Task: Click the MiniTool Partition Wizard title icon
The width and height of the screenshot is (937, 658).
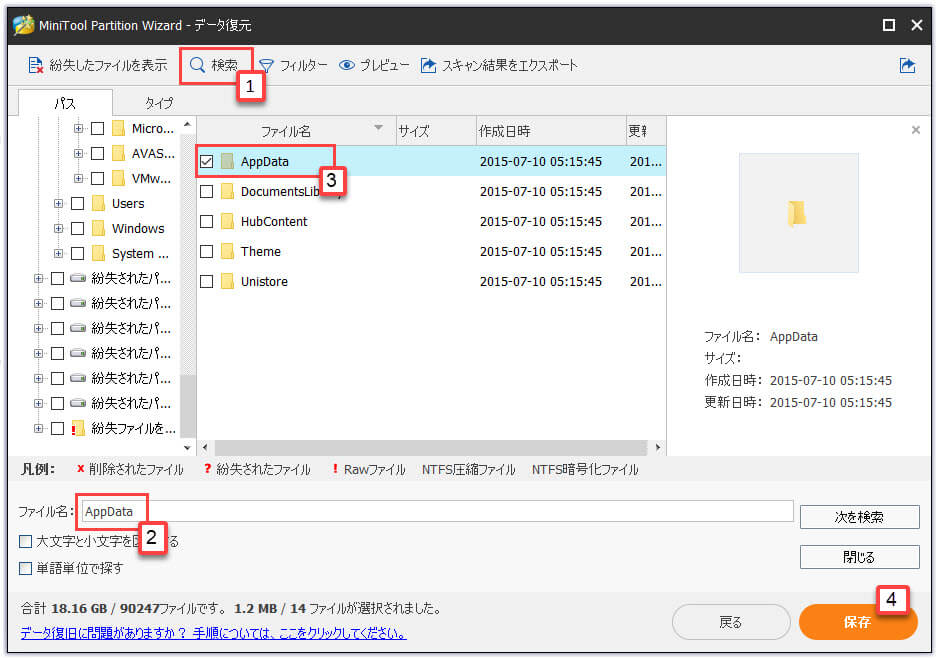Action: (23, 25)
